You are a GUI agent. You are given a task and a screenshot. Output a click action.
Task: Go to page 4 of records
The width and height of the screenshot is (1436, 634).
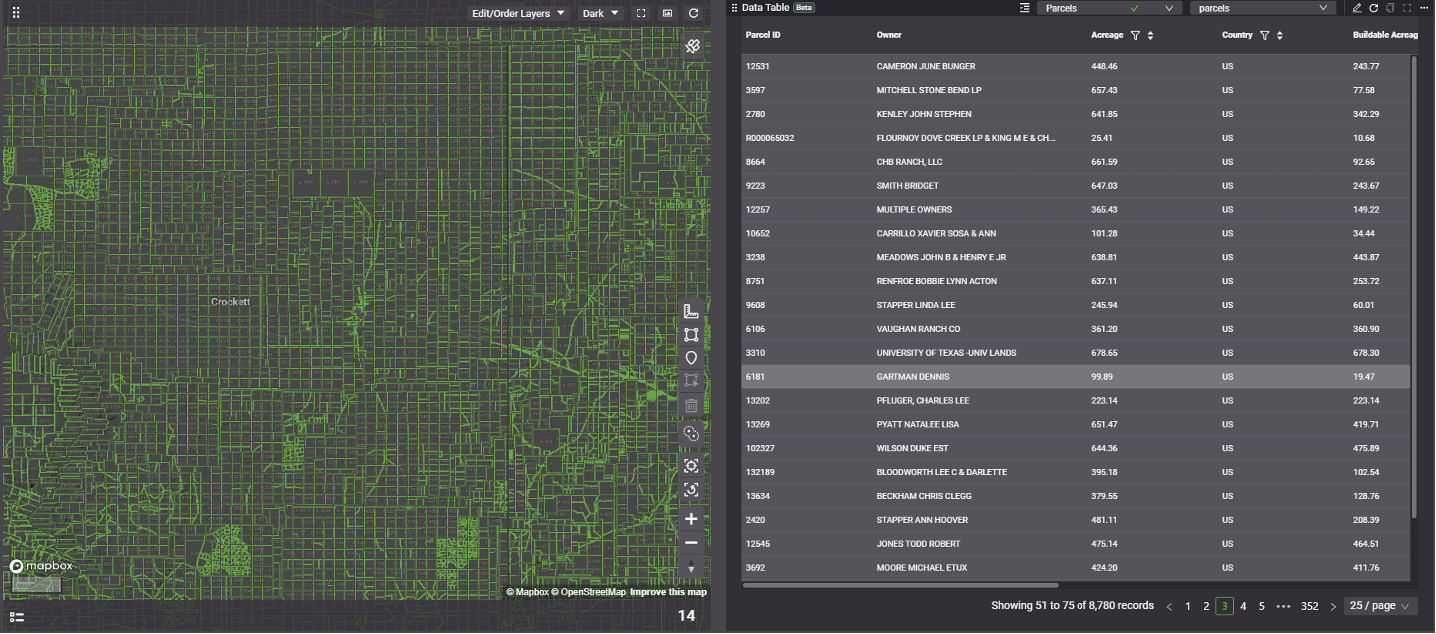[x=1243, y=606]
